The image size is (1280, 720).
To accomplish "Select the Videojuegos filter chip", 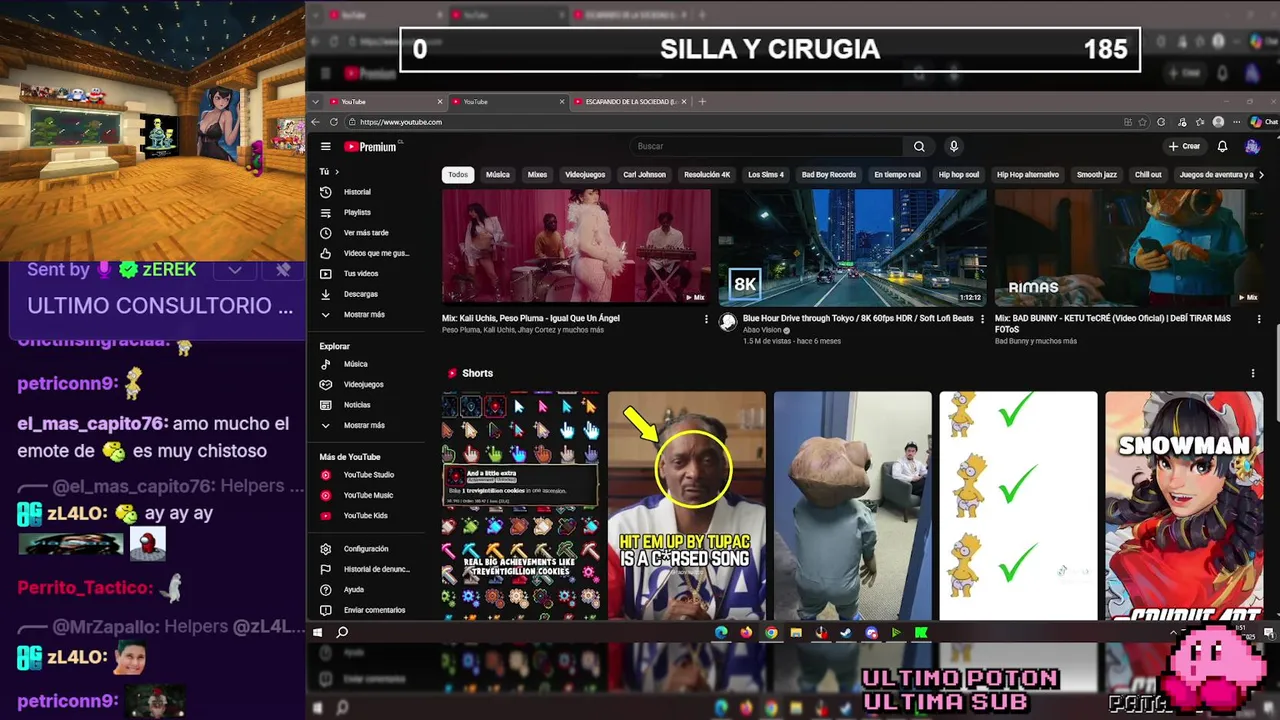I will (585, 175).
